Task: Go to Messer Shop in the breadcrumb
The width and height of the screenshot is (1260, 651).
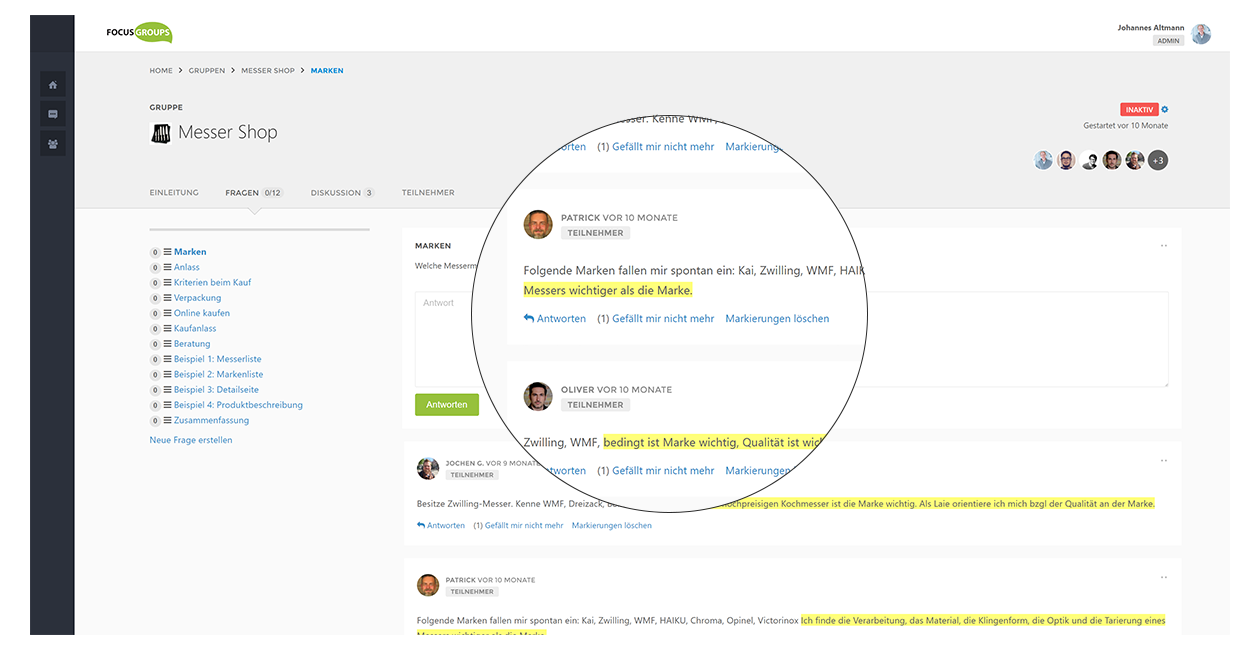Action: (268, 71)
